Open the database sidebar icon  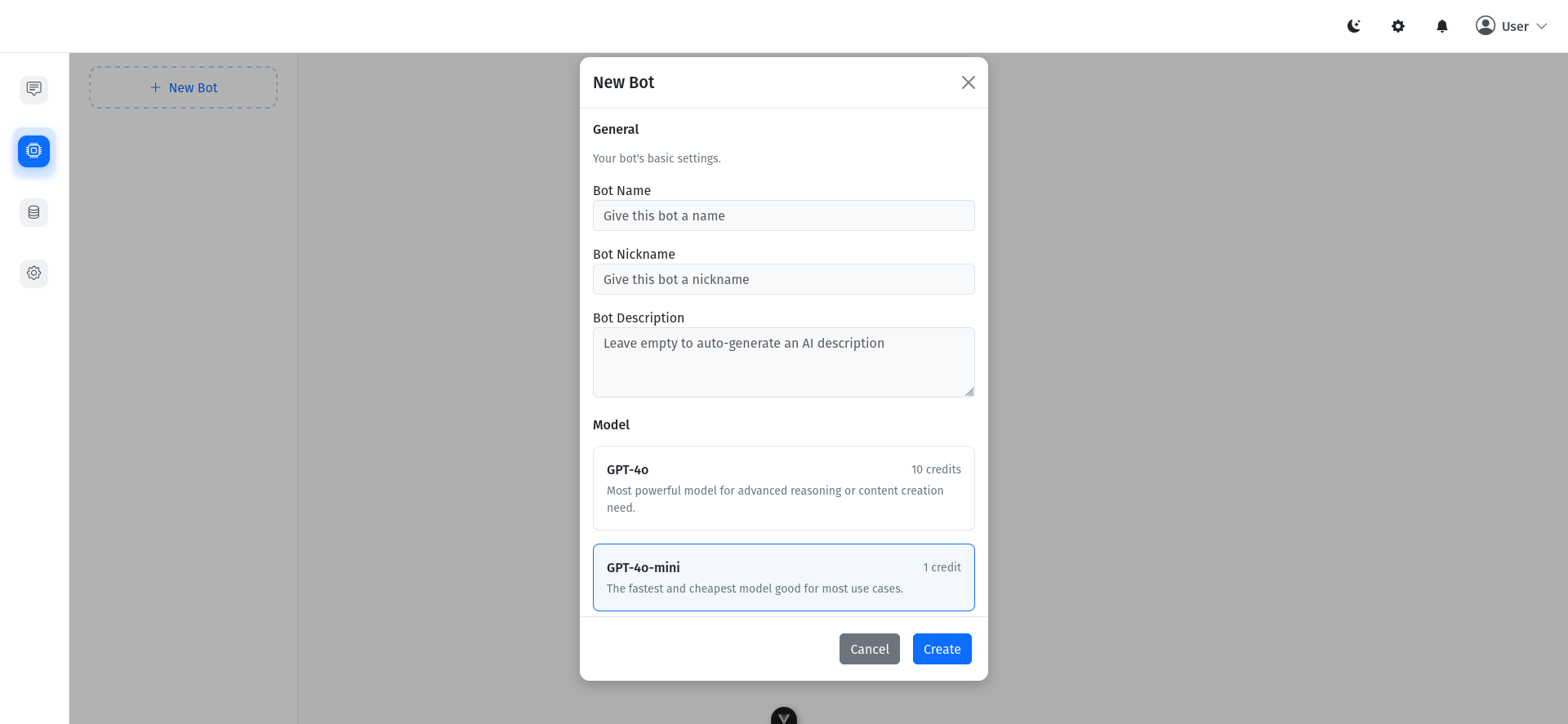(x=33, y=212)
